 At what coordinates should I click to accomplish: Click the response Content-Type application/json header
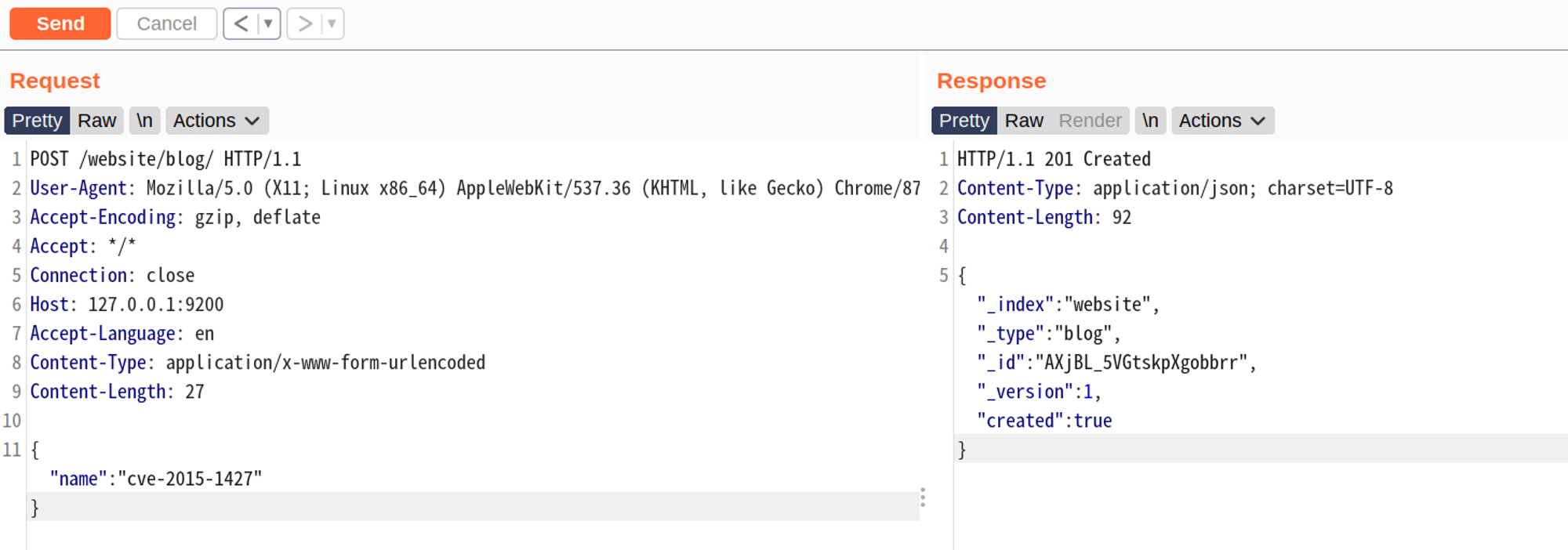pos(1175,188)
